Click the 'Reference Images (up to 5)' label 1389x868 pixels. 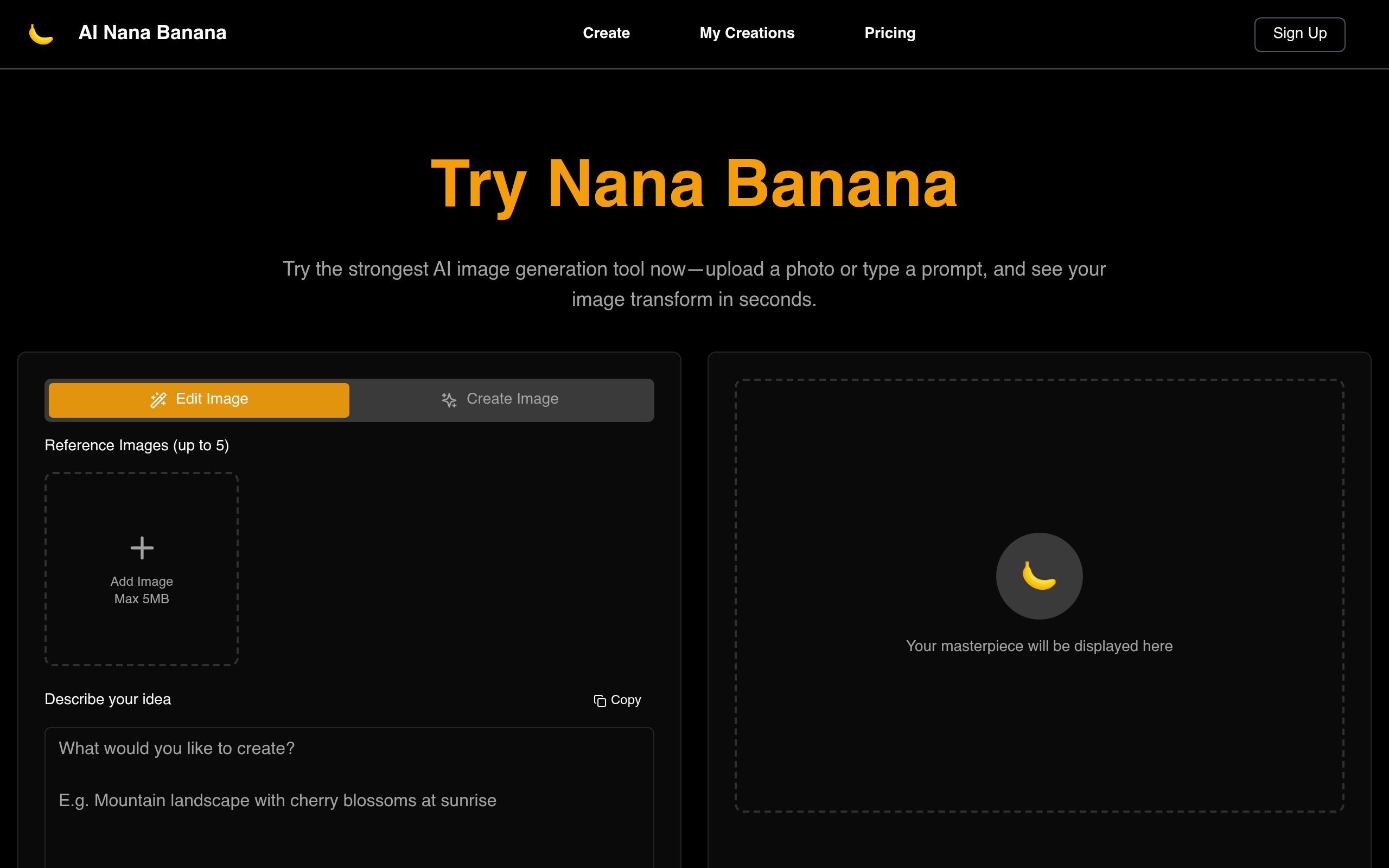tap(137, 445)
